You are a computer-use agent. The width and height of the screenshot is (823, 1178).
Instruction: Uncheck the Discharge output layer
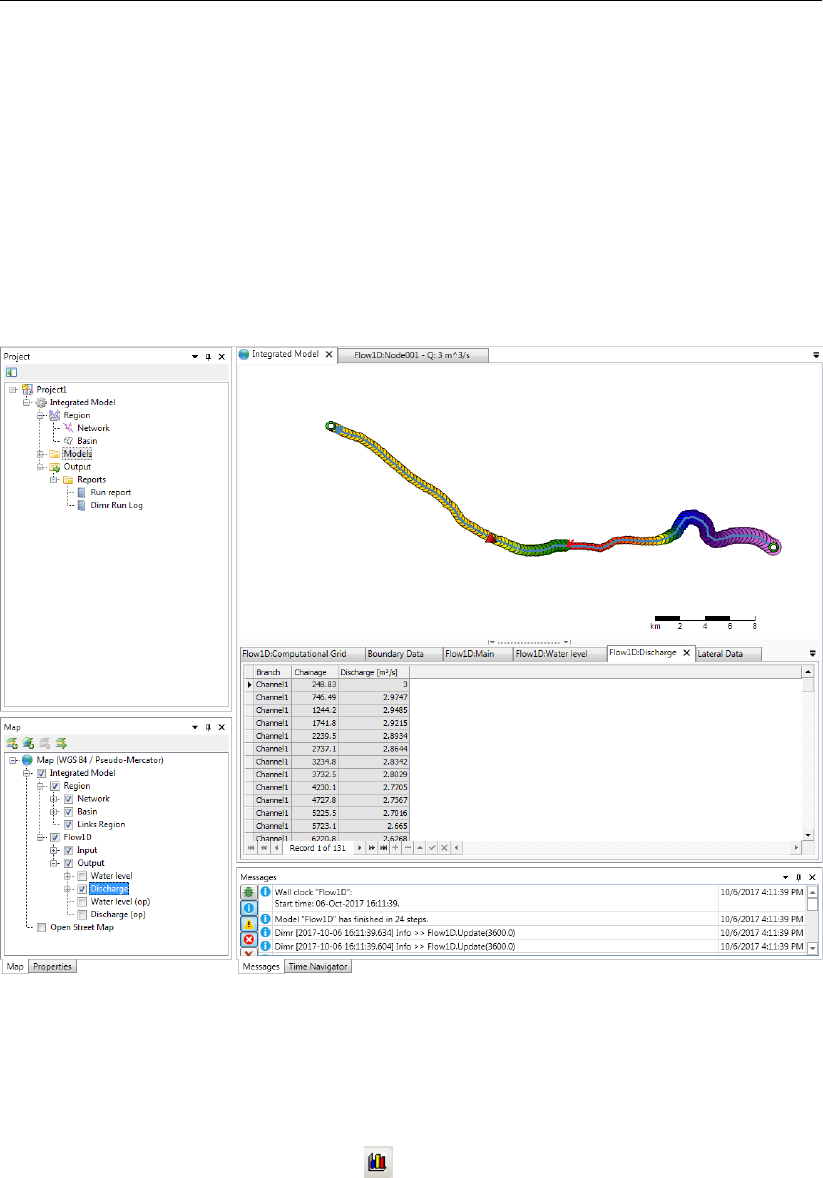[82, 889]
